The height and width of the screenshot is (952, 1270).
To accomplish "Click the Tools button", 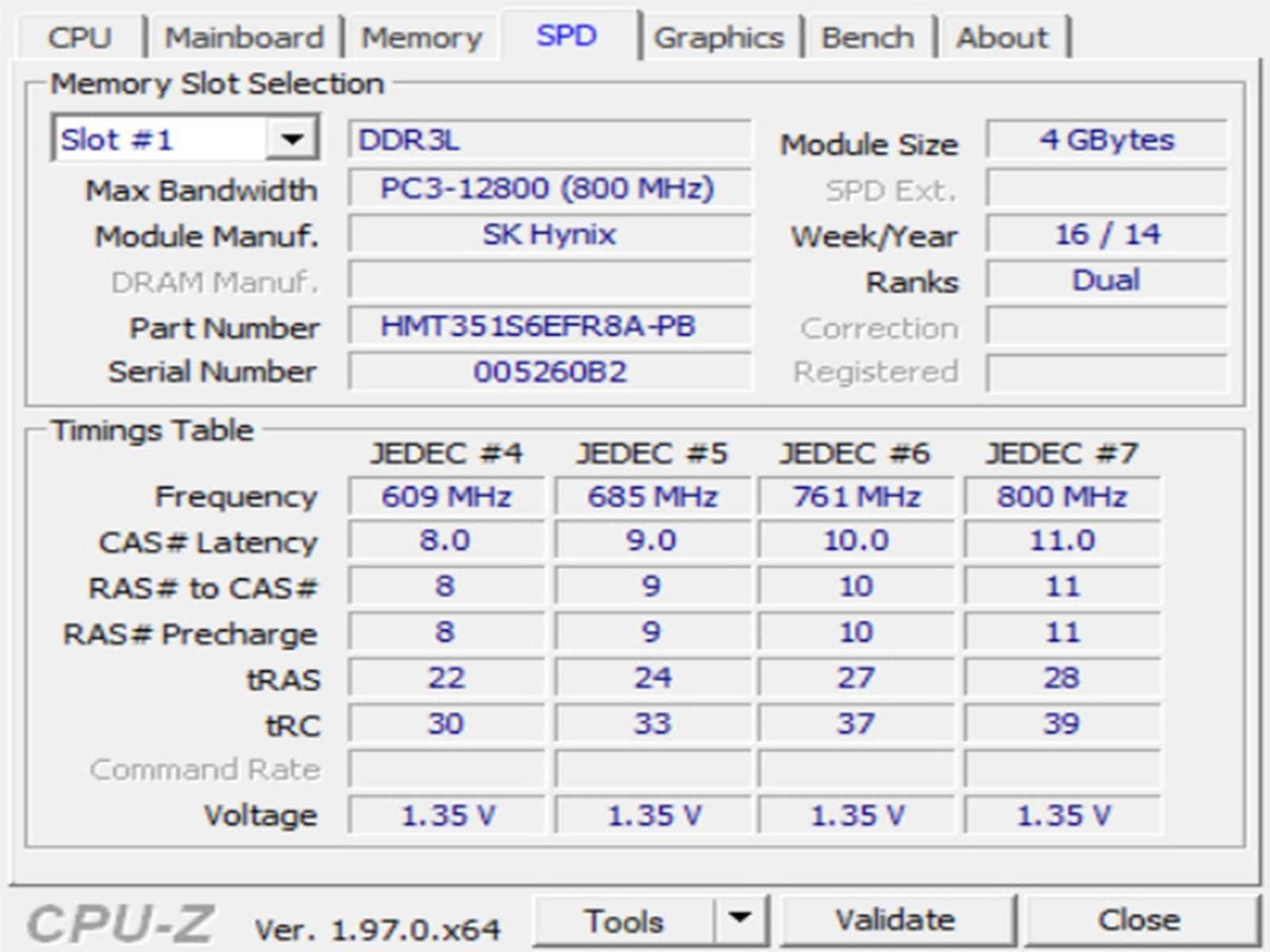I will (624, 921).
